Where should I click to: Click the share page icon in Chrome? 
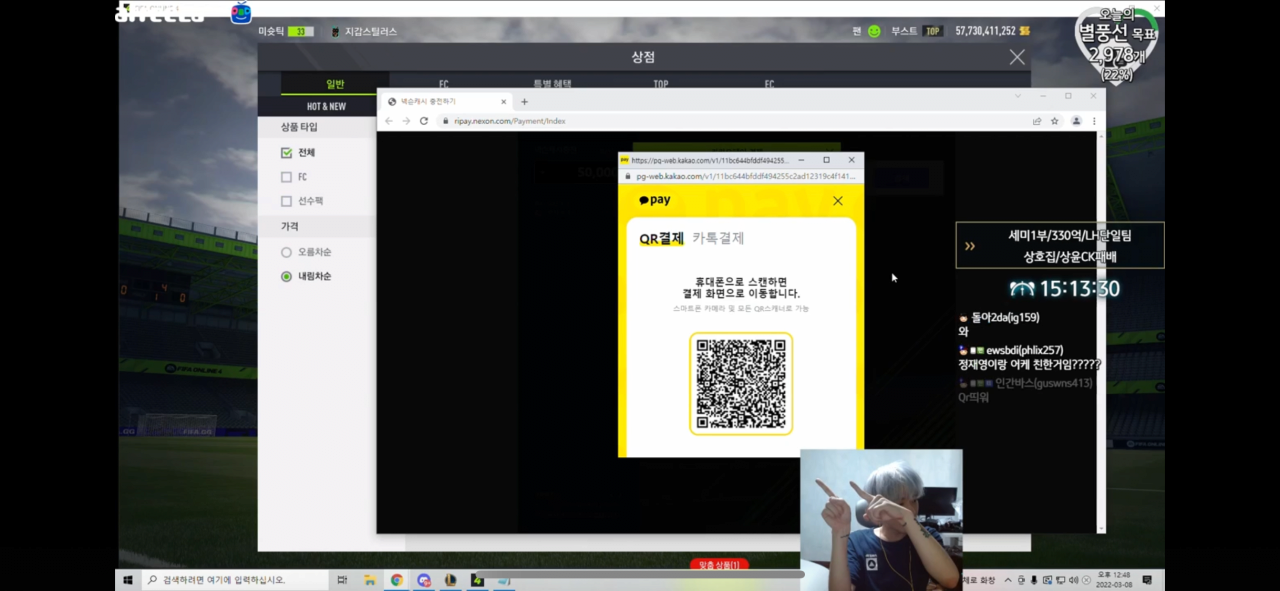(x=1037, y=121)
